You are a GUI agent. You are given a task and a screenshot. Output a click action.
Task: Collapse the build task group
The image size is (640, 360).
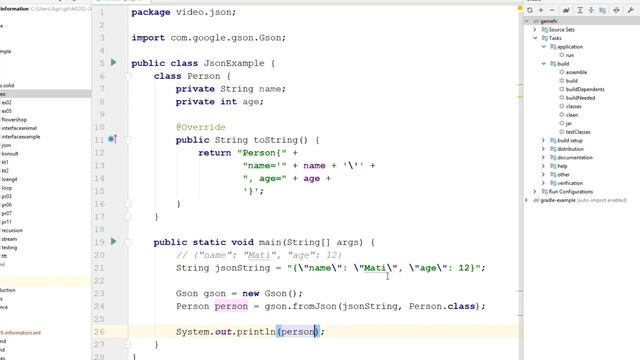point(544,64)
